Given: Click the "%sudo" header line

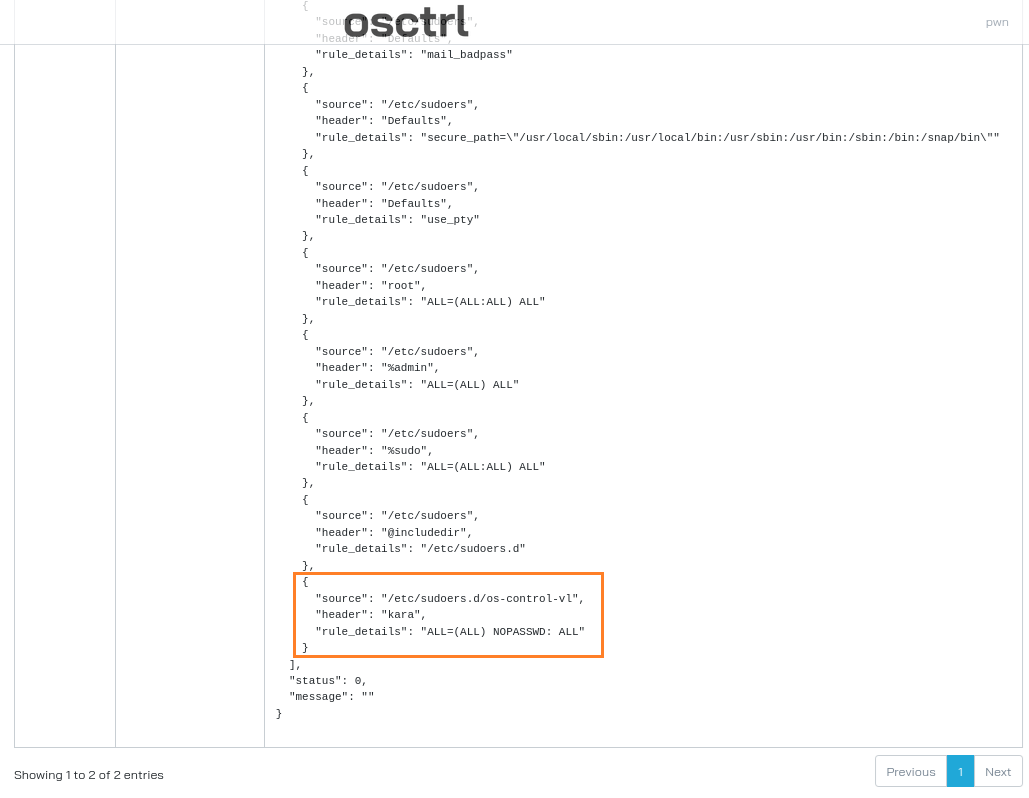Looking at the screenshot, I should 374,450.
